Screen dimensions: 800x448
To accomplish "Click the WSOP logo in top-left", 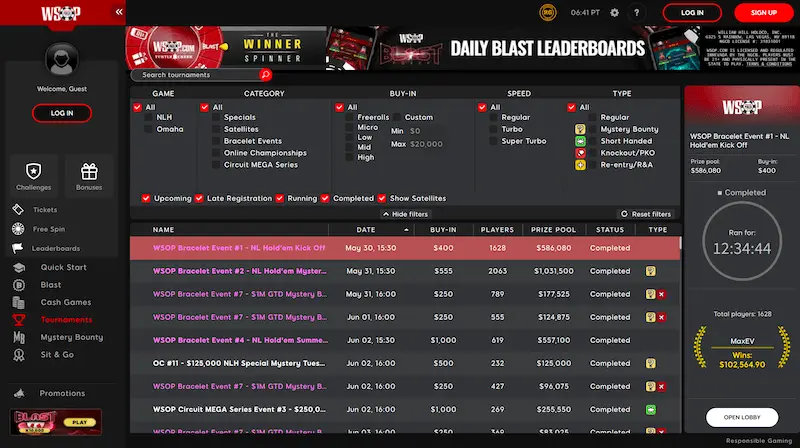I will 61,12.
